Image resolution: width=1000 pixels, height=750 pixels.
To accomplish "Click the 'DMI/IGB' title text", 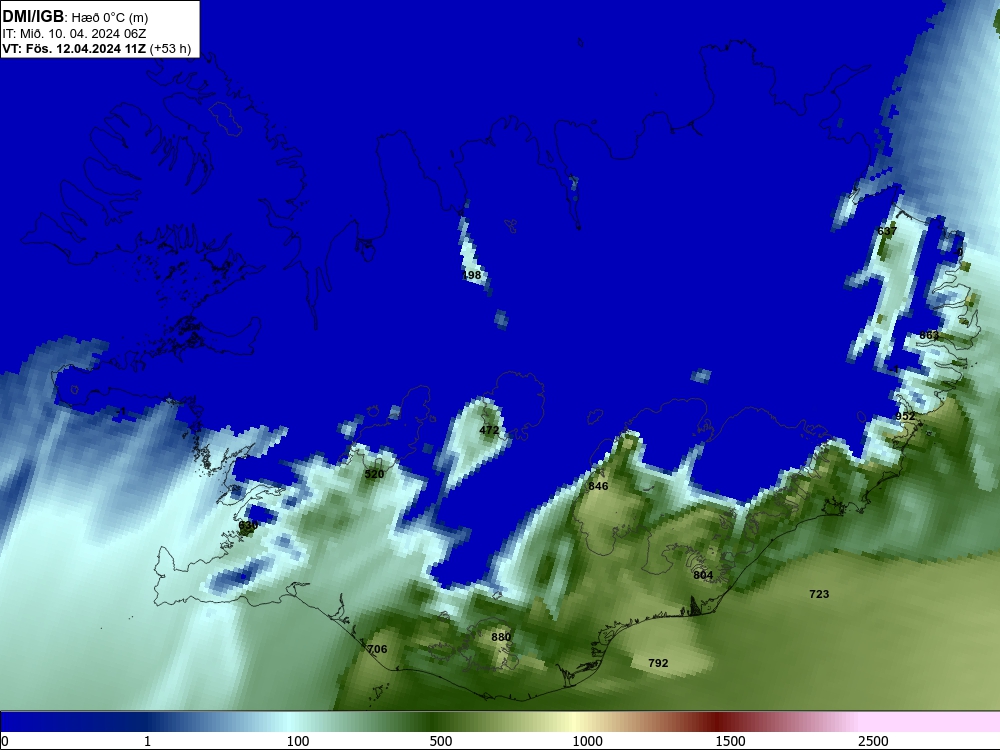I will tap(33, 17).
